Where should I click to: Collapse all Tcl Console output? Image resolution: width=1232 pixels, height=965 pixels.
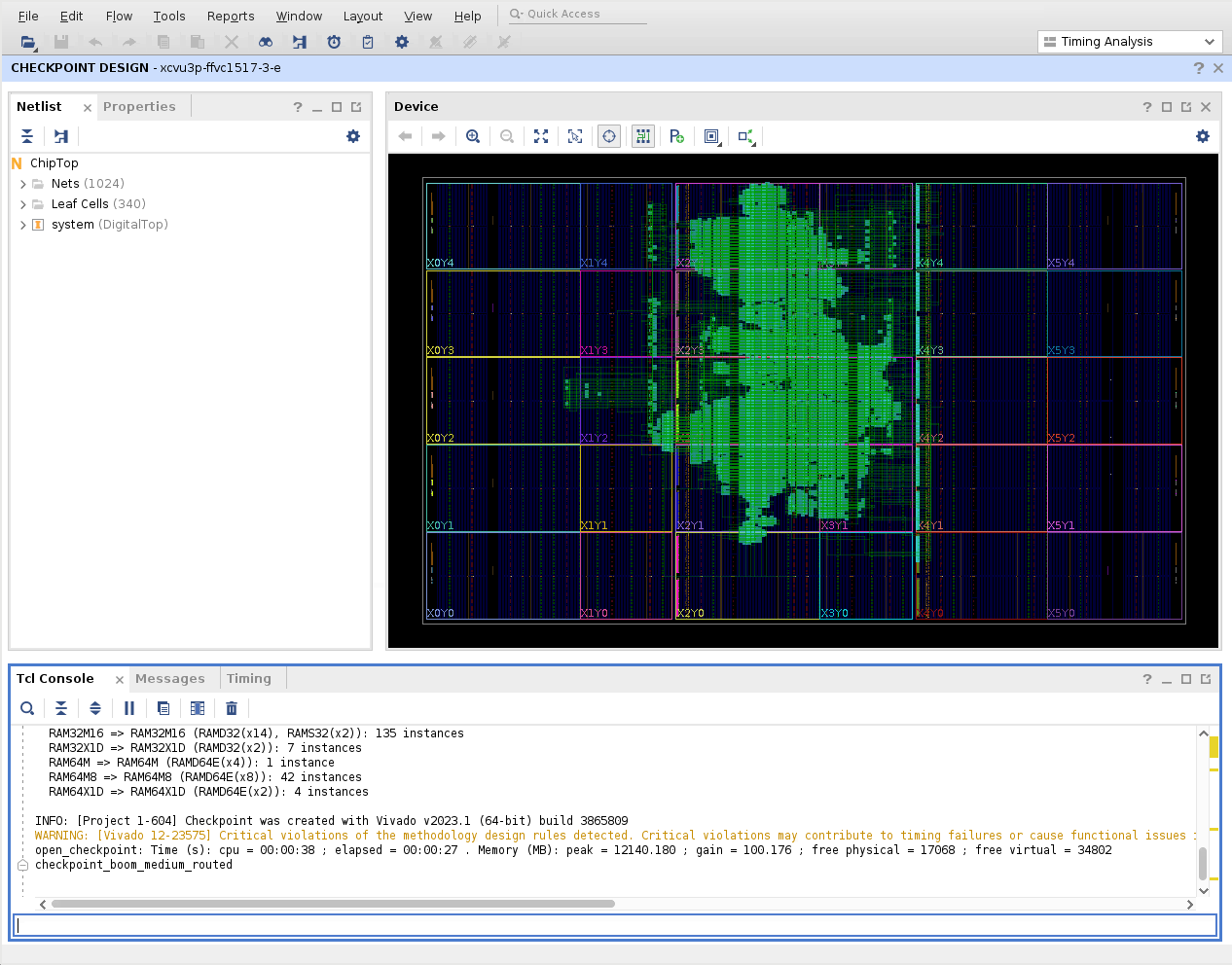[61, 708]
